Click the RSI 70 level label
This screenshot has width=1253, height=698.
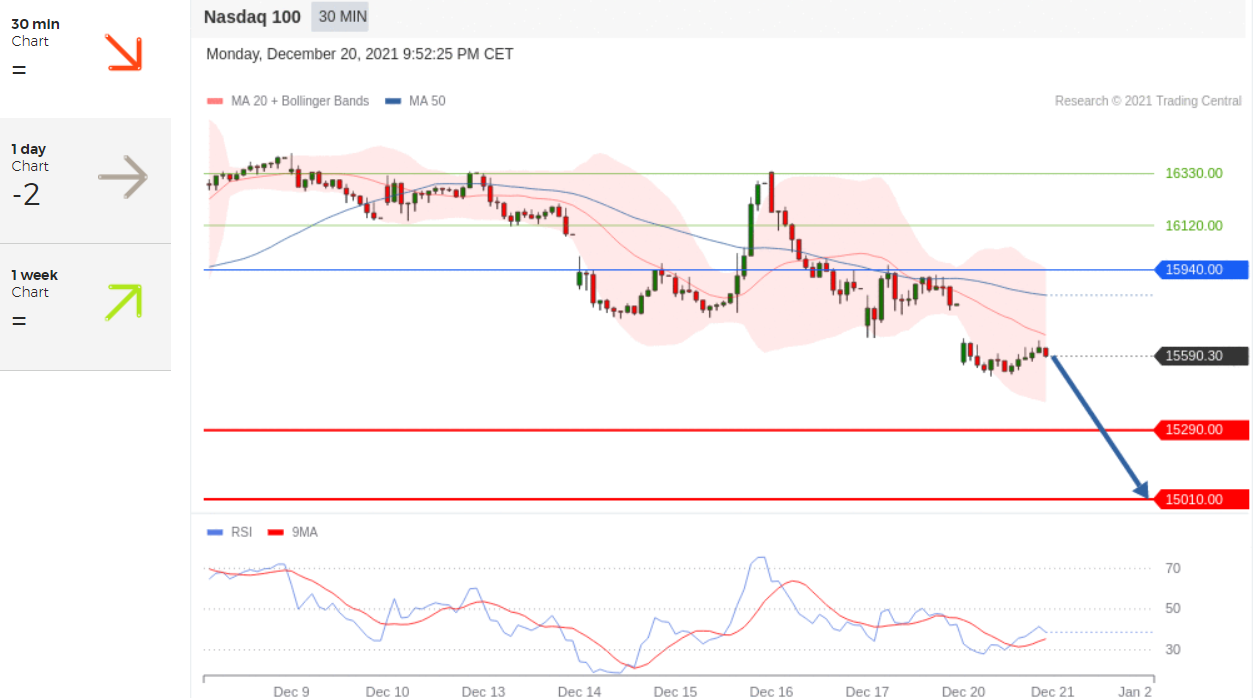point(1173,568)
